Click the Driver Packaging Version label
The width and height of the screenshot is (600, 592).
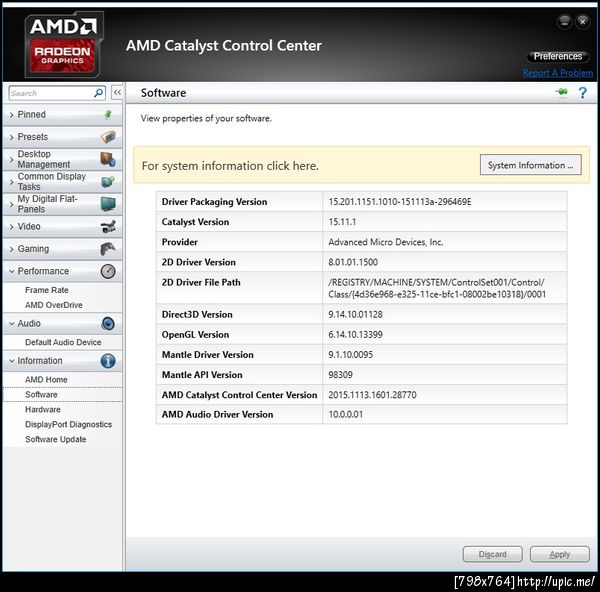(214, 202)
